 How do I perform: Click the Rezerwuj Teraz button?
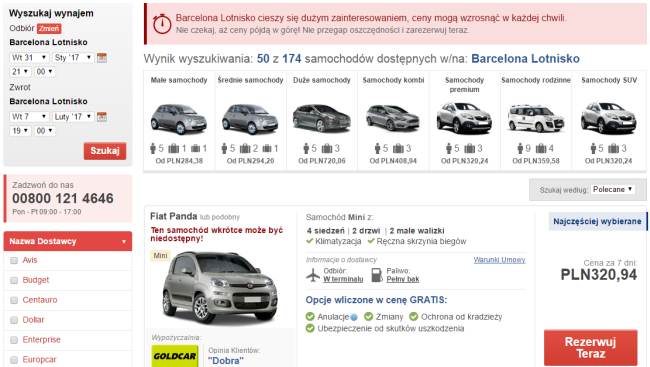click(590, 348)
